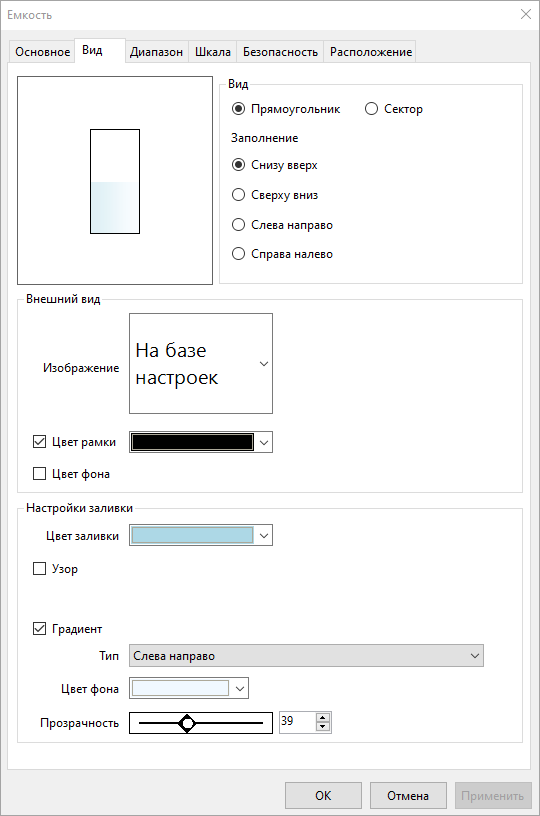Click the Отмена button
This screenshot has width=540, height=816.
click(x=408, y=796)
